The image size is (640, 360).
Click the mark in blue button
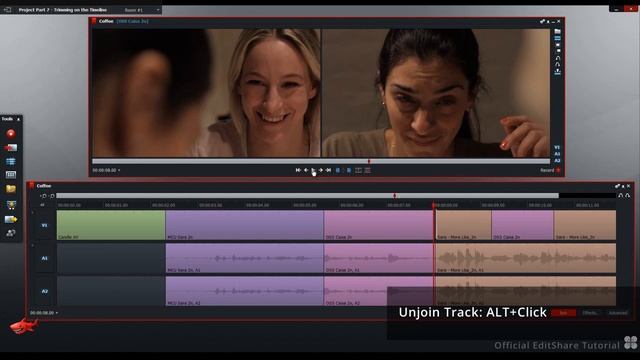338,170
